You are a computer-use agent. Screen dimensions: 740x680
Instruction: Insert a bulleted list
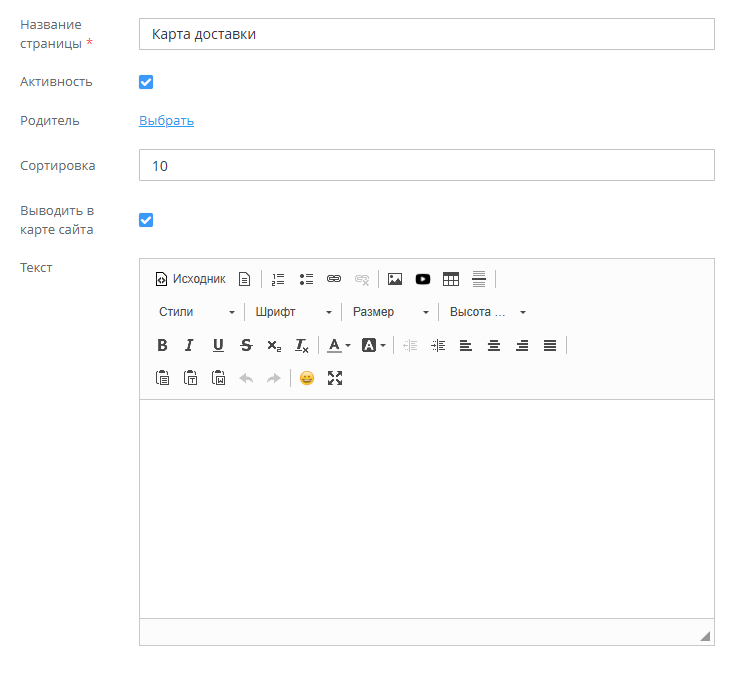(307, 279)
